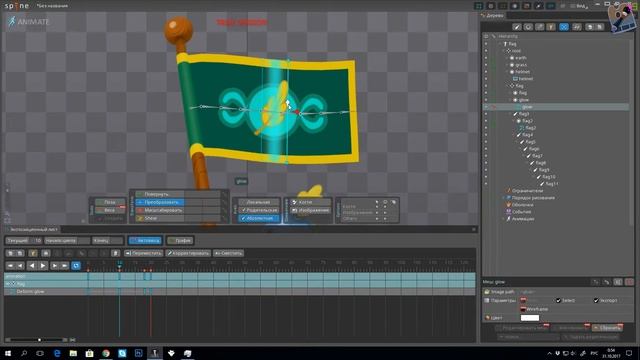Toggle Кости (Bones) compensation

click(x=311, y=202)
